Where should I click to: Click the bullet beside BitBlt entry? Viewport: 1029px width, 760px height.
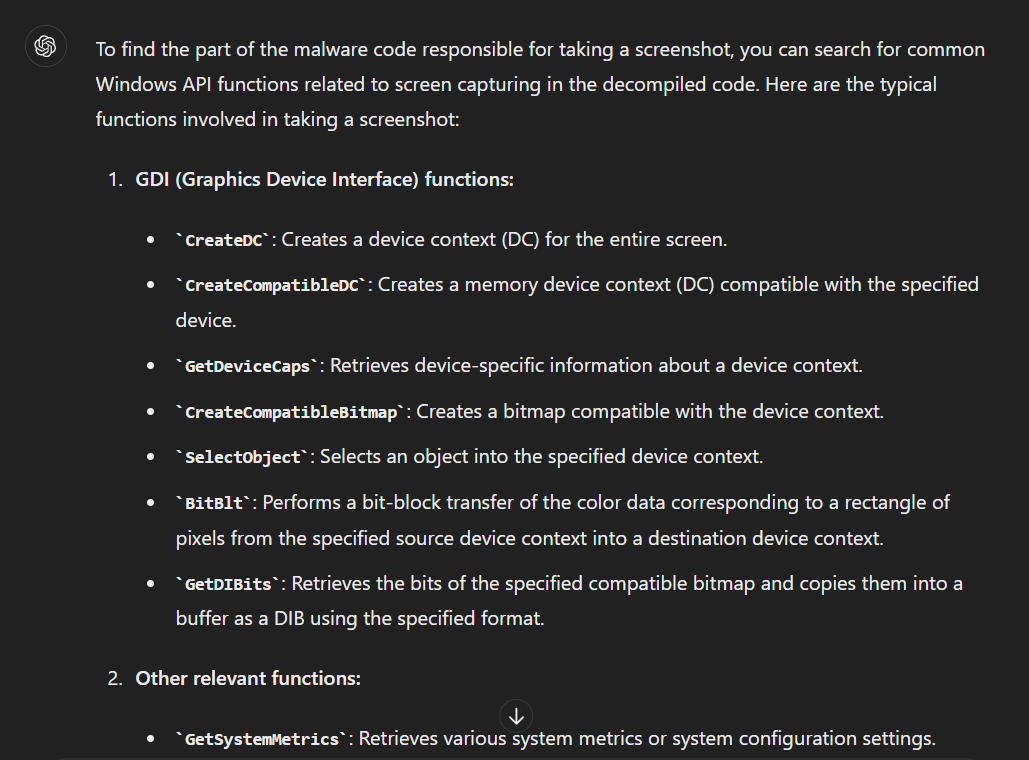tap(152, 502)
